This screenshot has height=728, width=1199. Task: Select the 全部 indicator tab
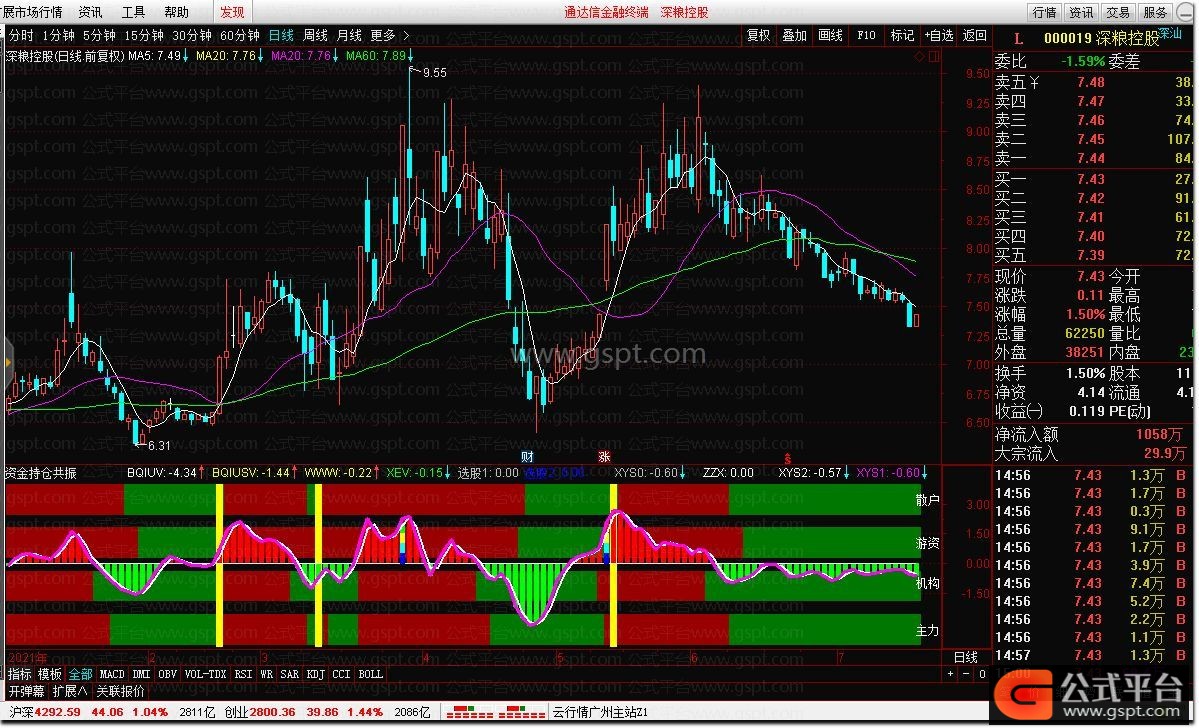point(80,674)
